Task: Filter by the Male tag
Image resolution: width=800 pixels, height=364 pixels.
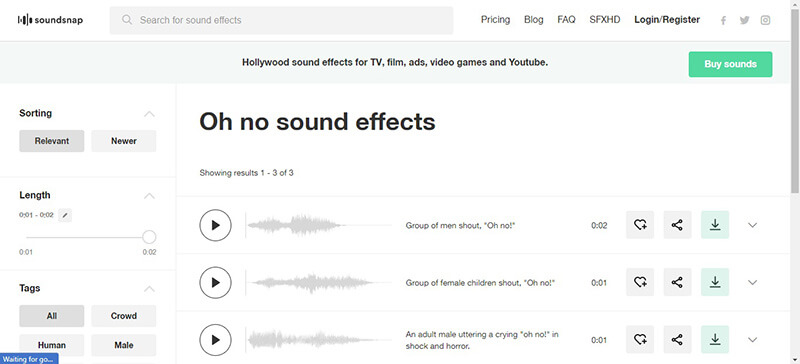Action: pos(123,345)
